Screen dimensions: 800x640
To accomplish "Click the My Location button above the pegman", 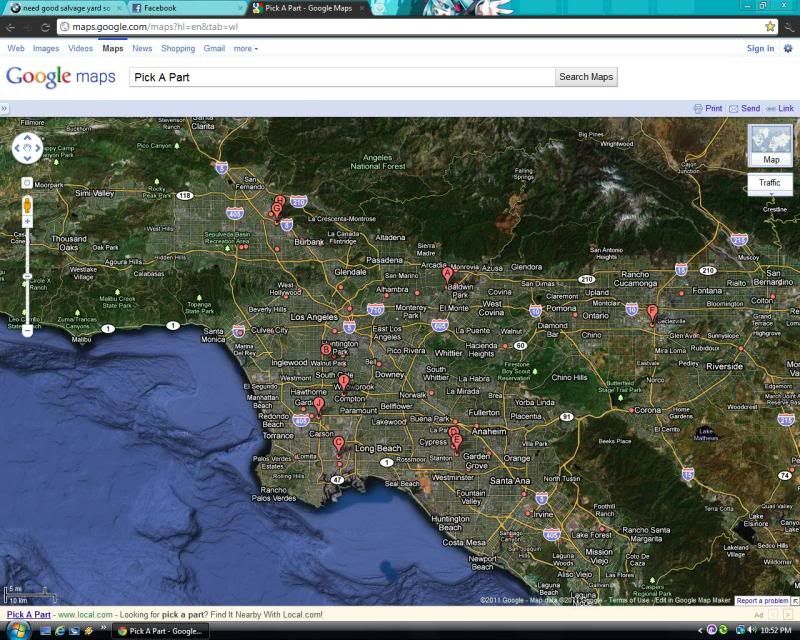I will click(x=27, y=183).
